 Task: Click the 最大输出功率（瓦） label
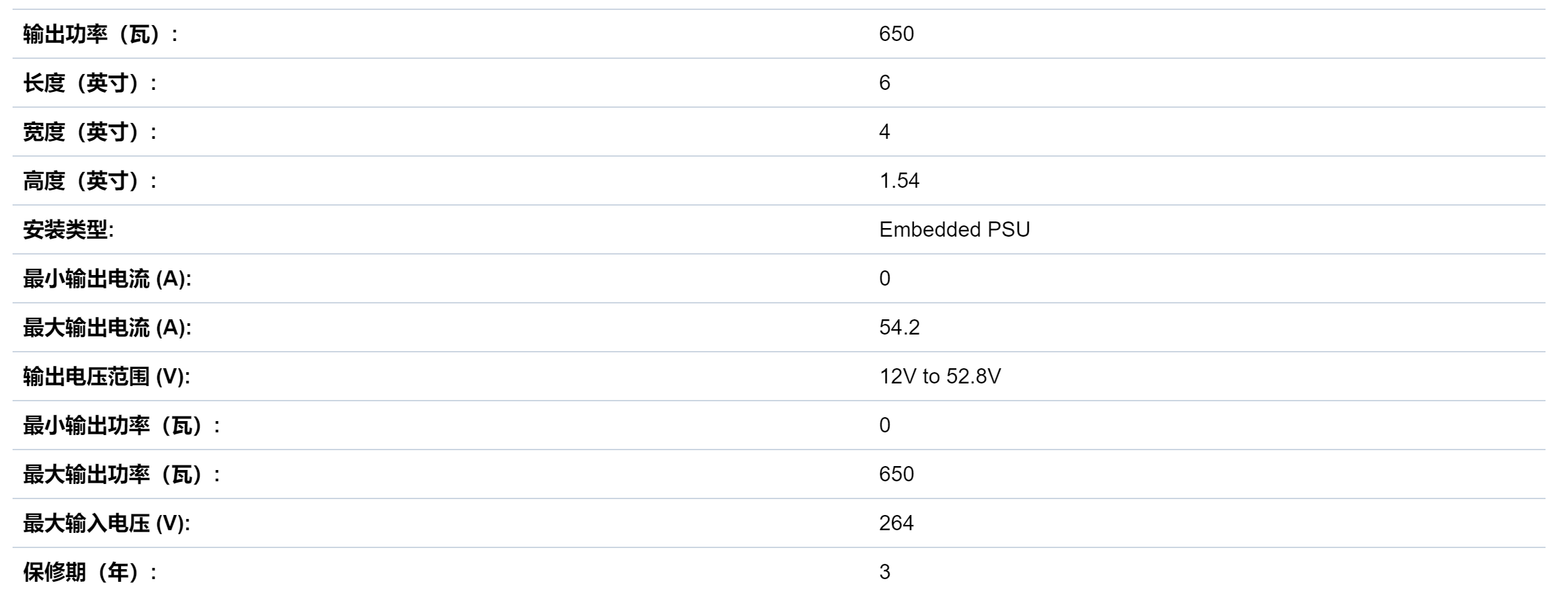122,475
